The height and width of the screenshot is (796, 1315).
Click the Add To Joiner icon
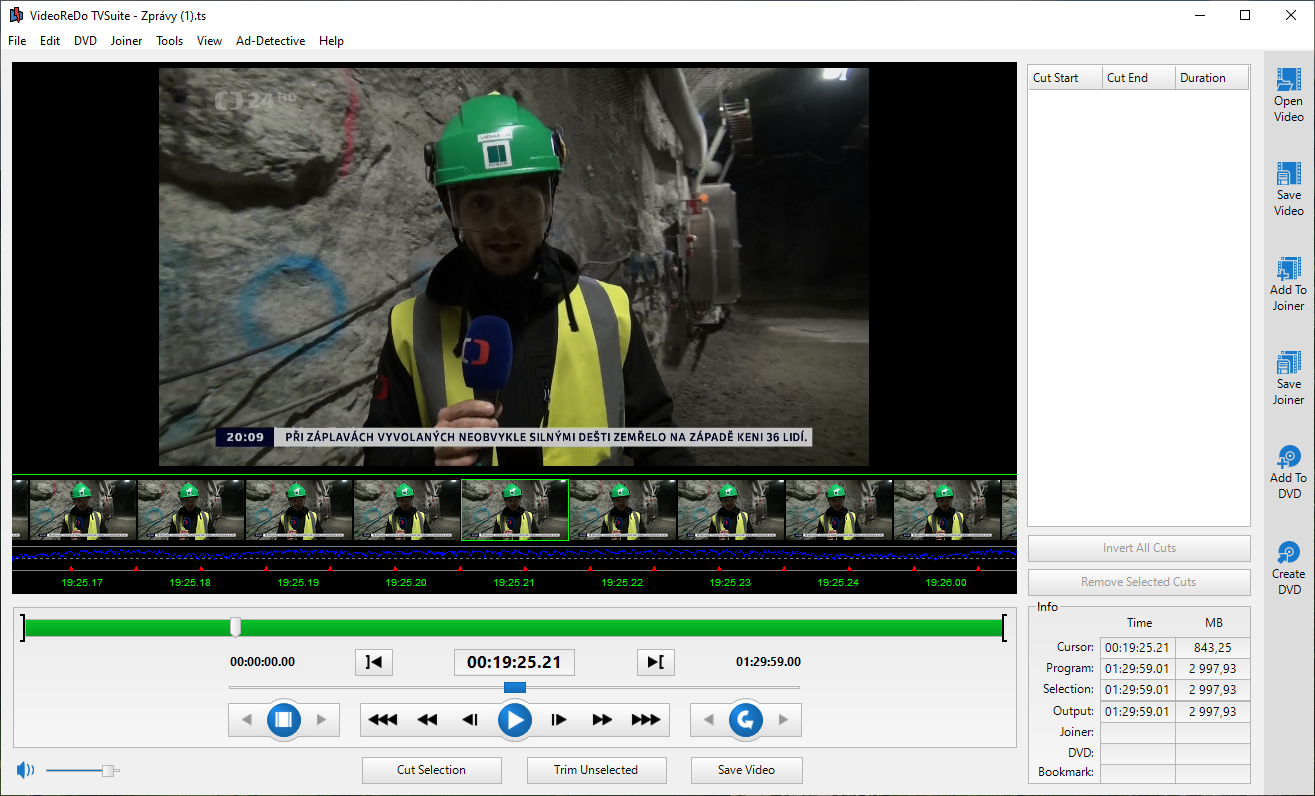pos(1288,269)
